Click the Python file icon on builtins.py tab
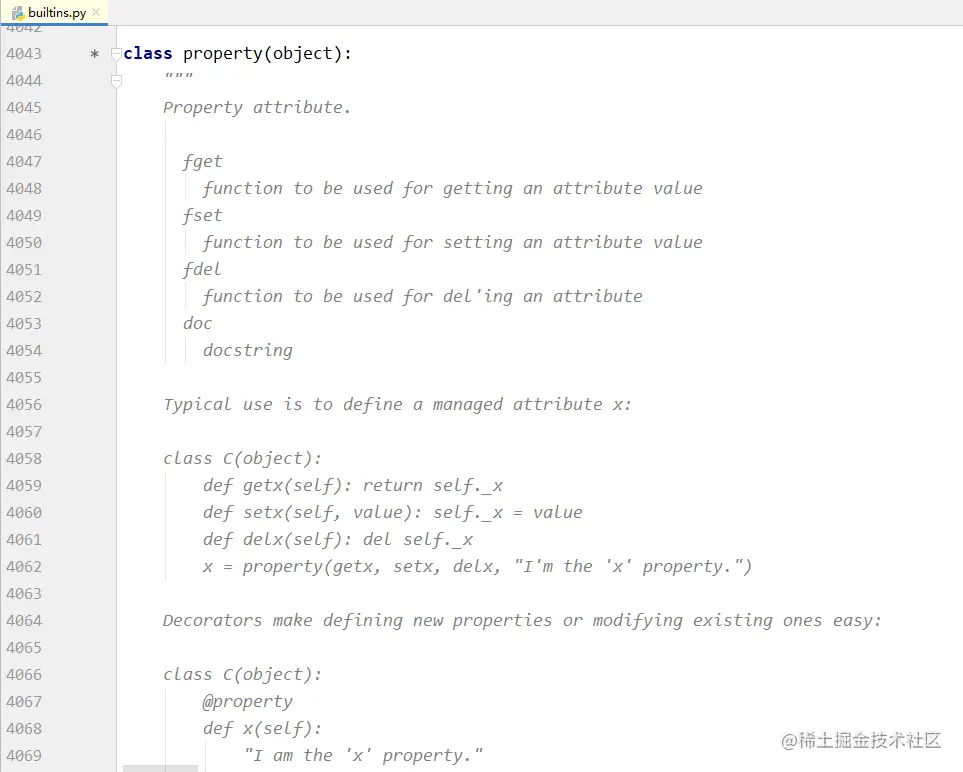Viewport: 963px width, 772px height. [18, 13]
